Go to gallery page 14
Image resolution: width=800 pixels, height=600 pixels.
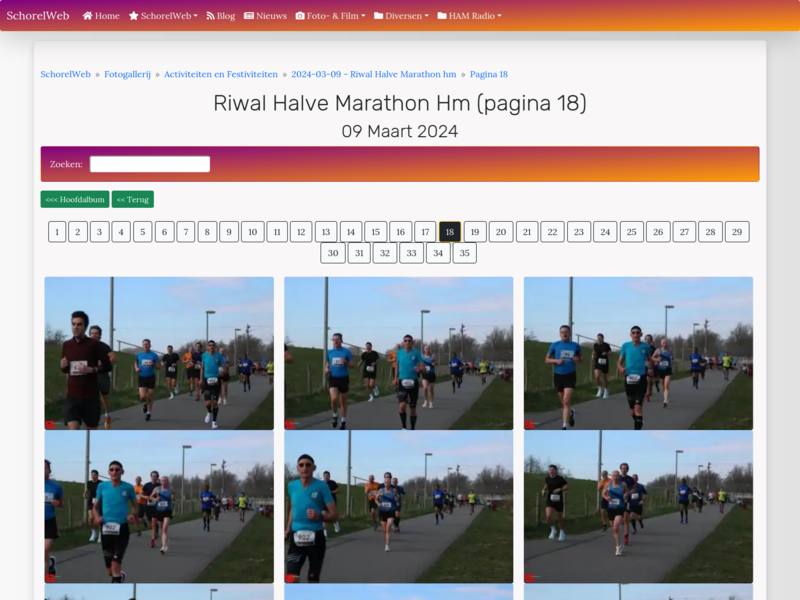(351, 232)
